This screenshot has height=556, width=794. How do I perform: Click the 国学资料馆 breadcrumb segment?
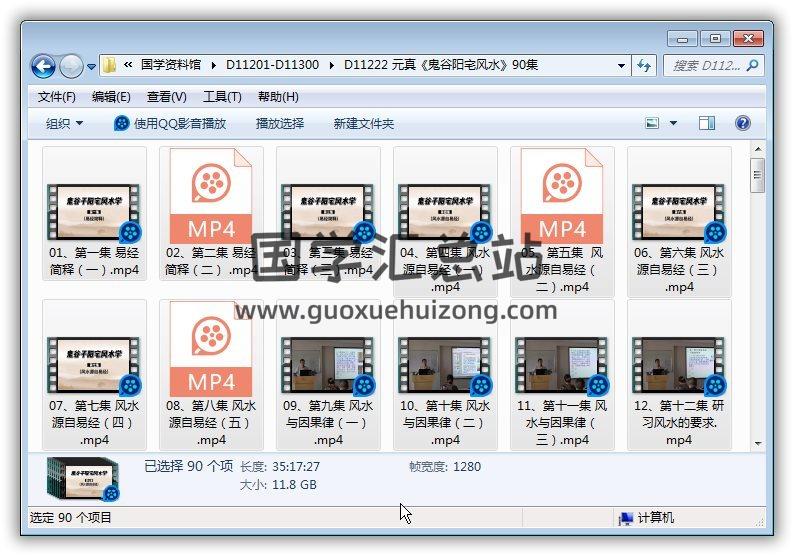(173, 65)
